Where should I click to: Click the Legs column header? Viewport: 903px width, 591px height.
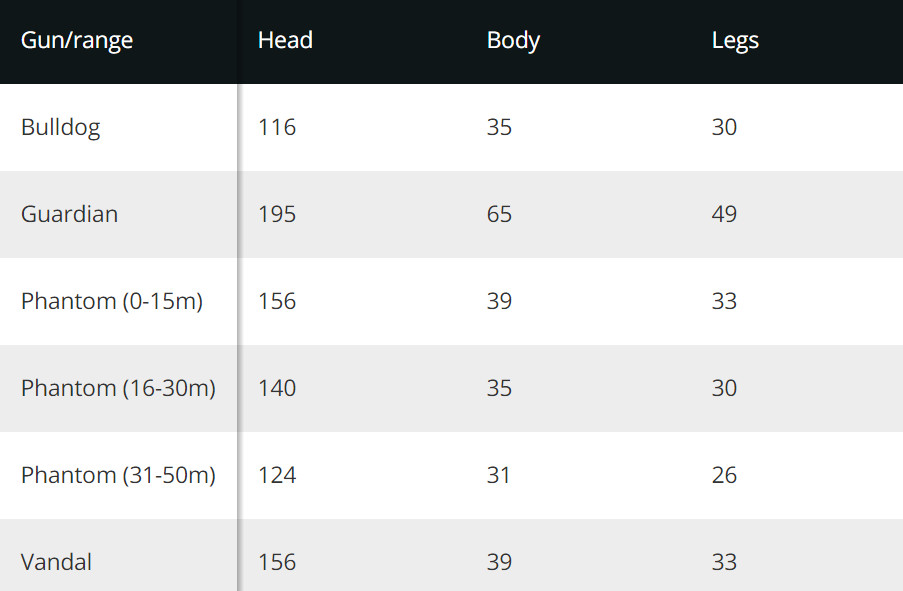[x=735, y=40]
